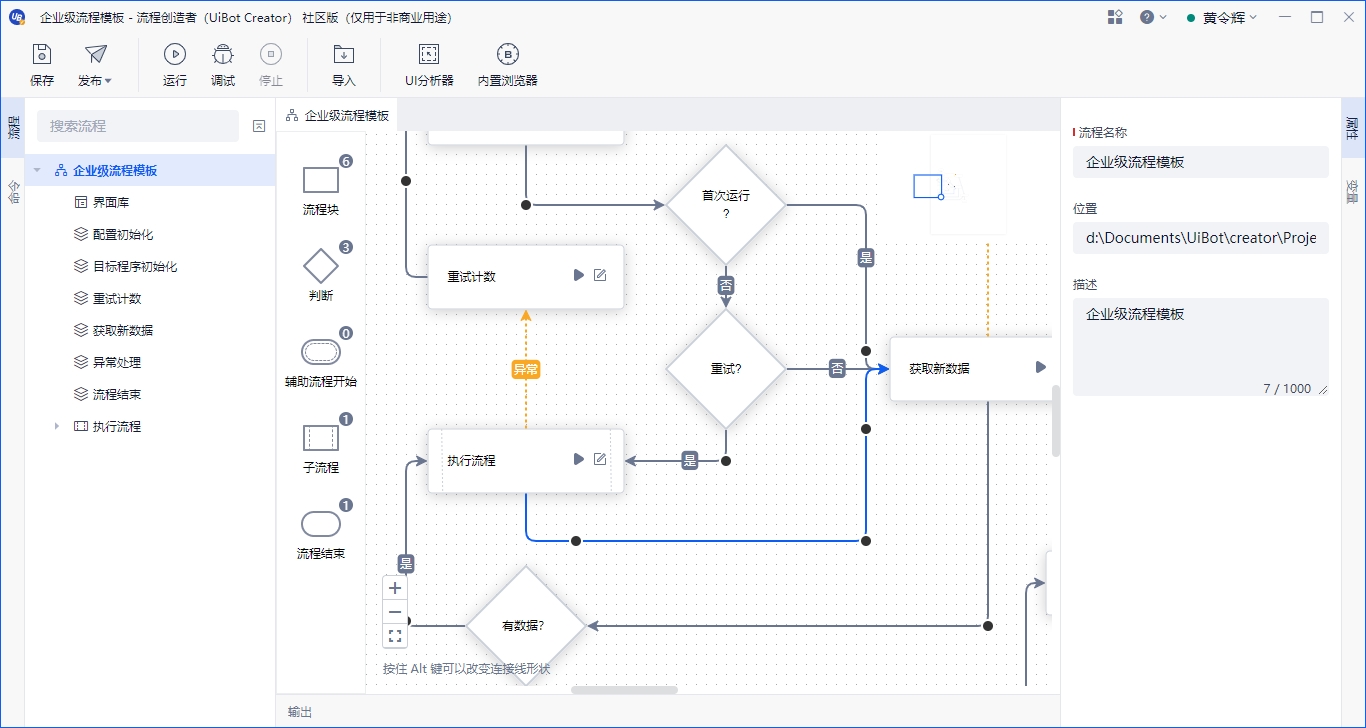
Task: Open the 输出 output panel
Action: click(300, 712)
